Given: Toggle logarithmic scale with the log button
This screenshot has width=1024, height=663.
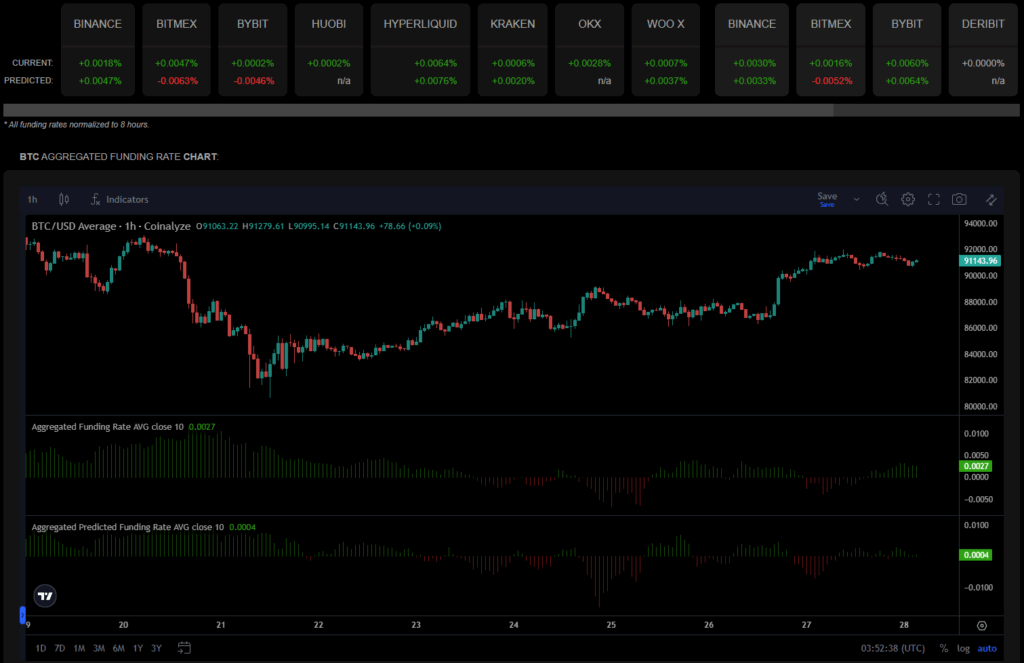Looking at the screenshot, I should point(962,648).
